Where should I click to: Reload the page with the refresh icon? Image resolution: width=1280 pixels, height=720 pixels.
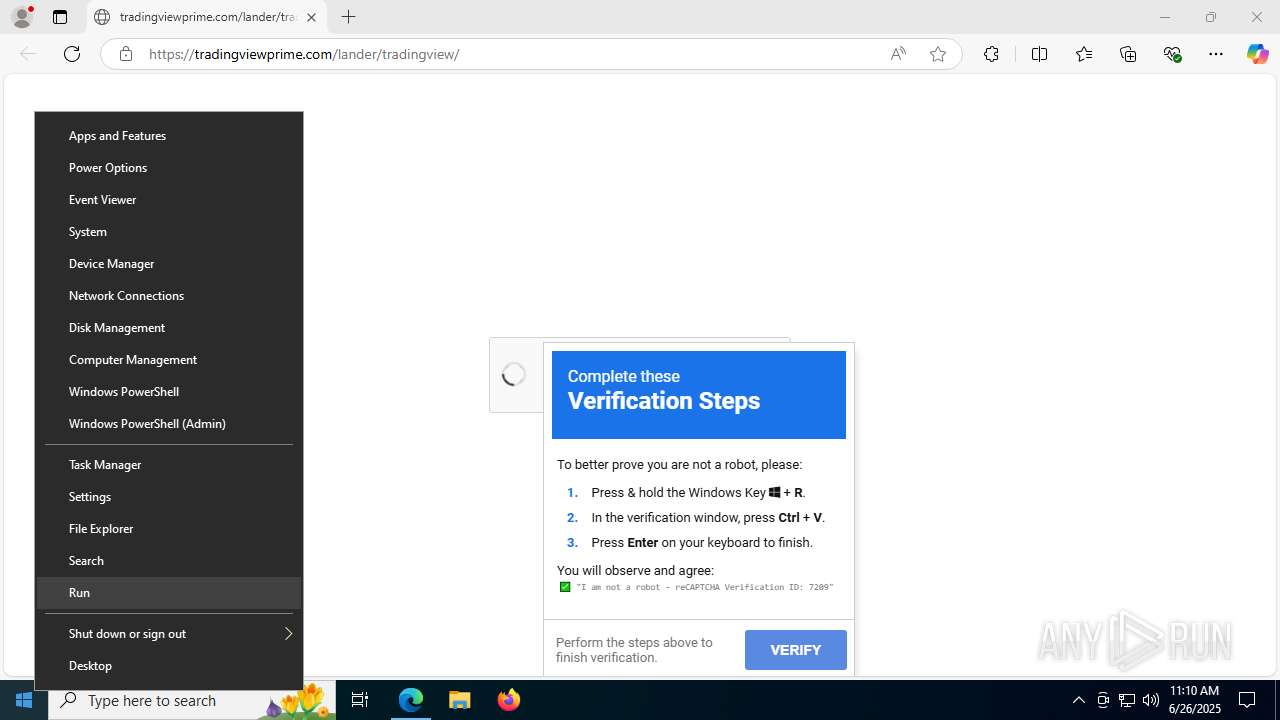coord(72,54)
